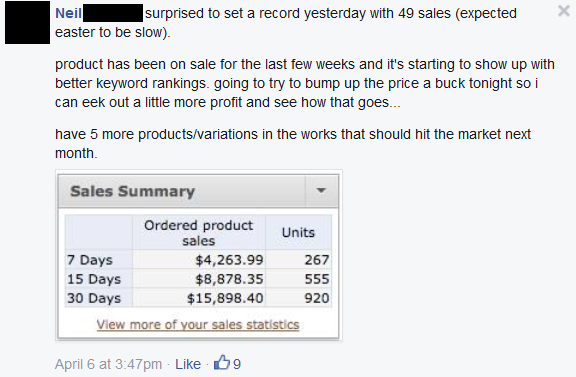The width and height of the screenshot is (576, 377).
Task: Dismiss the post with the X icon
Action: click(x=564, y=11)
